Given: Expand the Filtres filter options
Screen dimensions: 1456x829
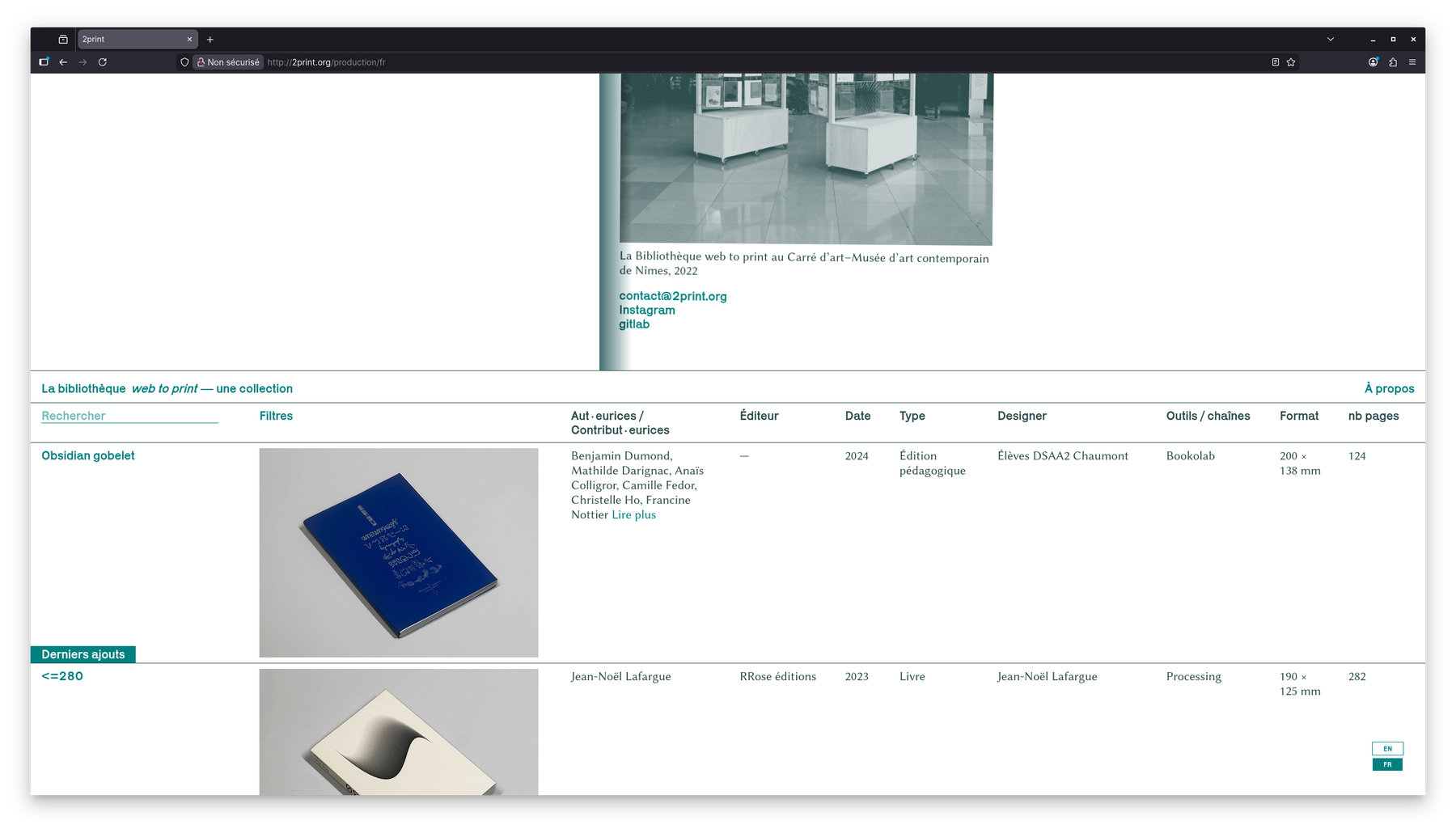Looking at the screenshot, I should [x=276, y=416].
